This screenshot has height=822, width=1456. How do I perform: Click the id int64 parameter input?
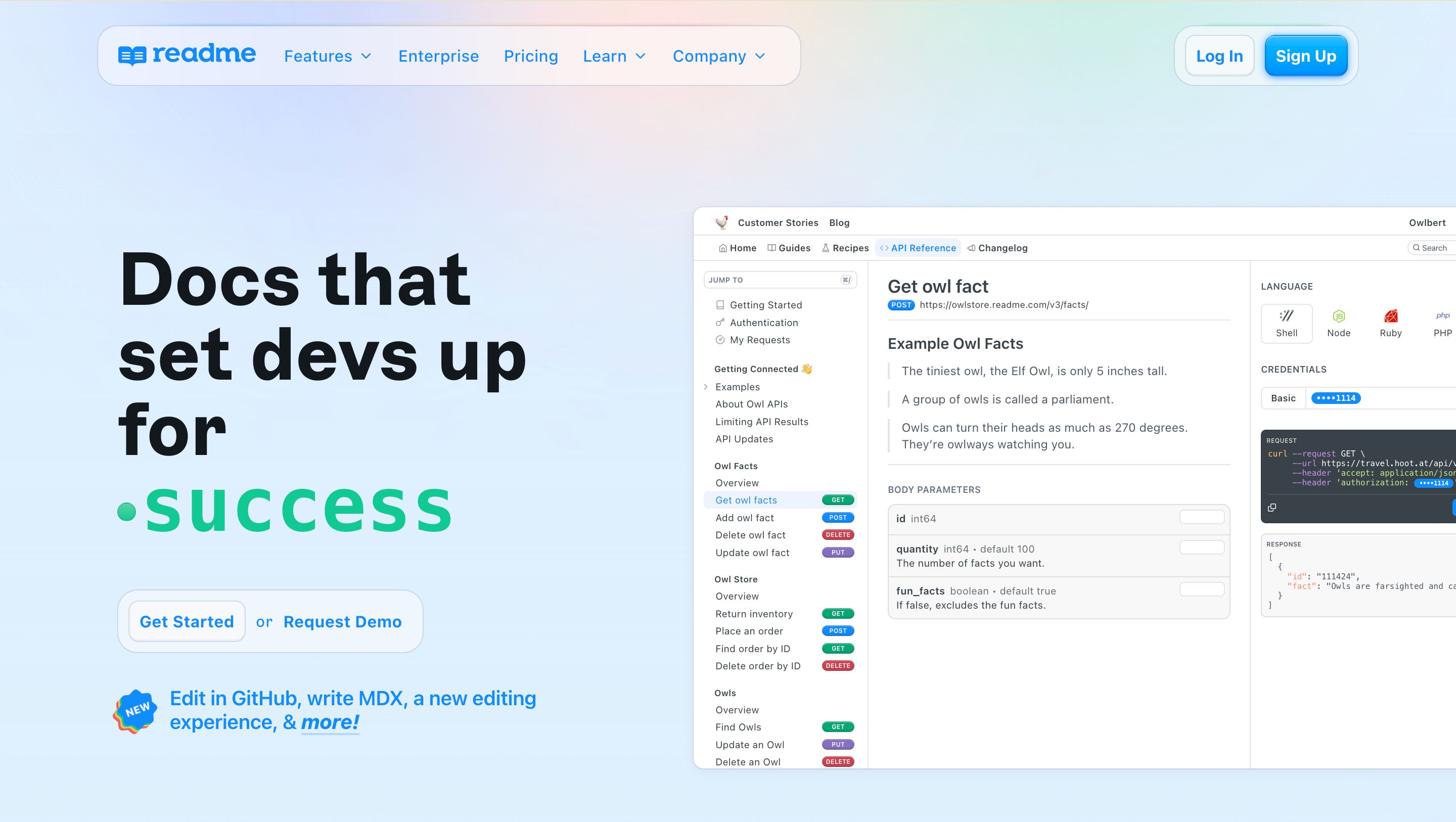pos(1202,517)
